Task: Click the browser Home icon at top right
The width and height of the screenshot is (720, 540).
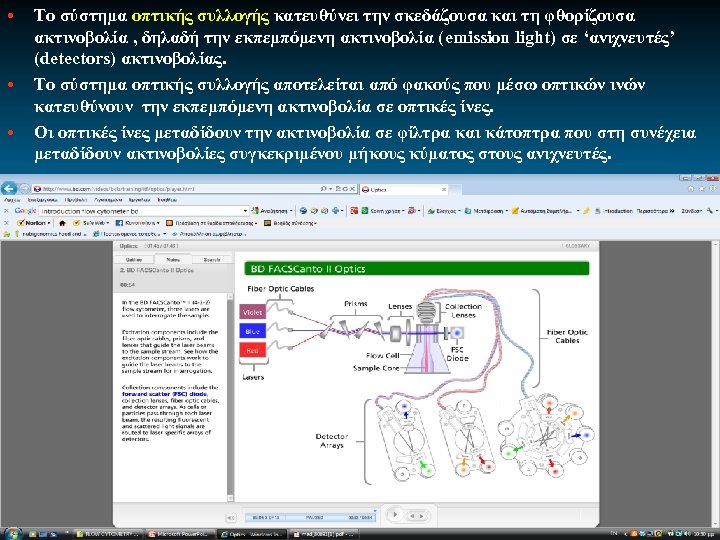Action: 691,189
